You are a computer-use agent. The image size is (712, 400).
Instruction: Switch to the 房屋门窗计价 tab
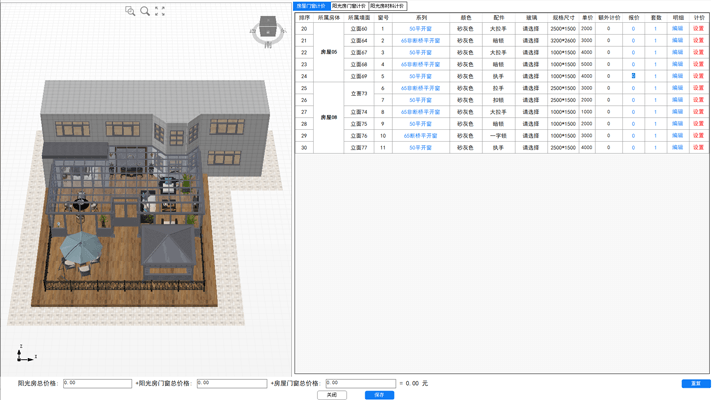(311, 6)
